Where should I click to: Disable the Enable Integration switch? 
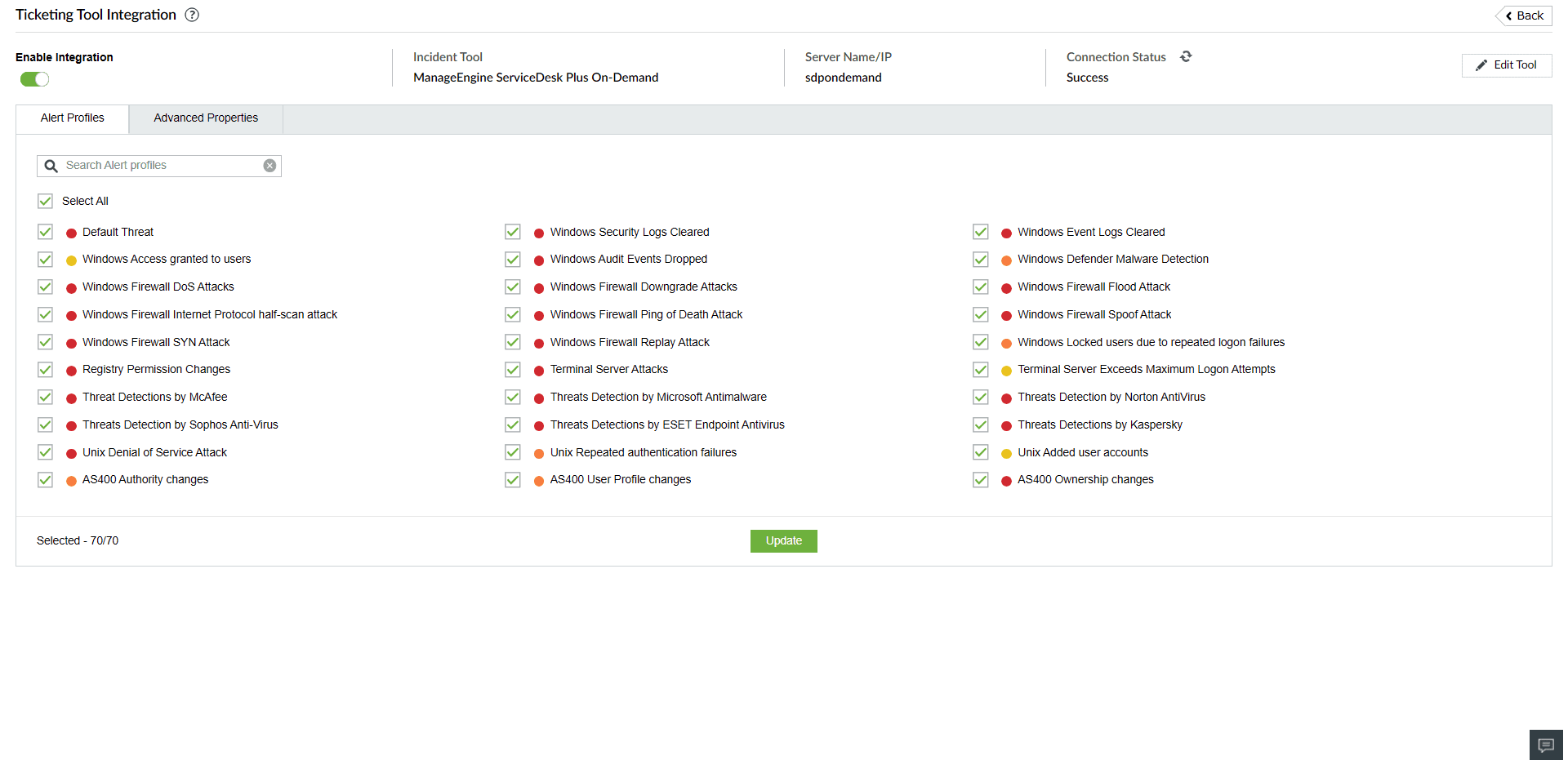(34, 79)
